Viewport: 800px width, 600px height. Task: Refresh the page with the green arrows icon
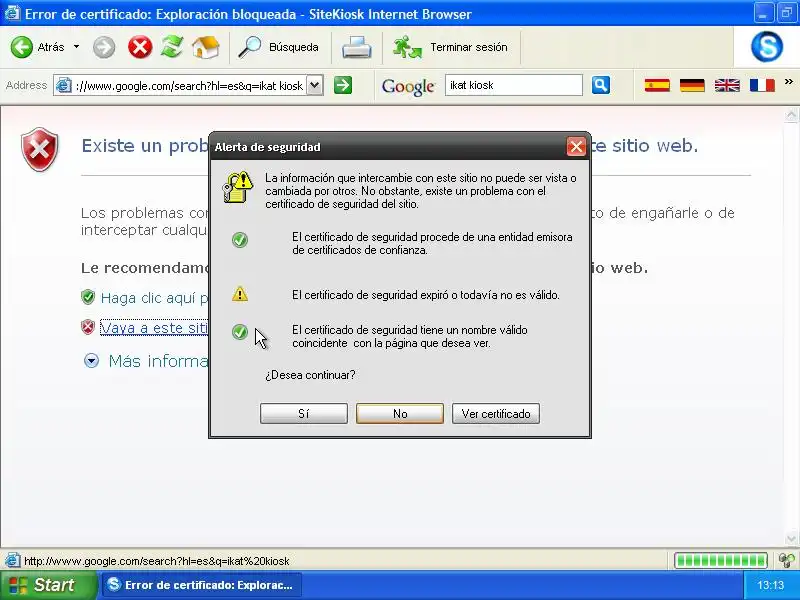coord(172,47)
